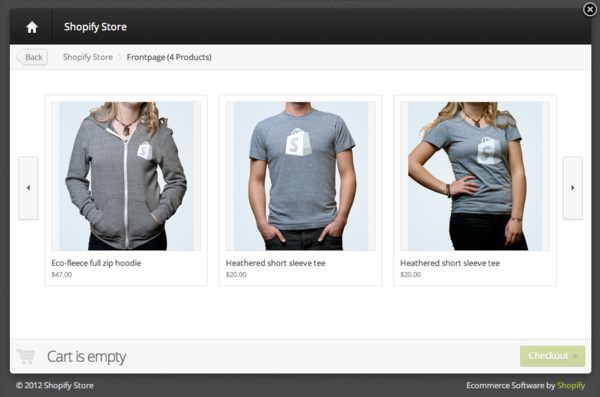
Task: Proceed with the Checkout button
Action: 552,356
